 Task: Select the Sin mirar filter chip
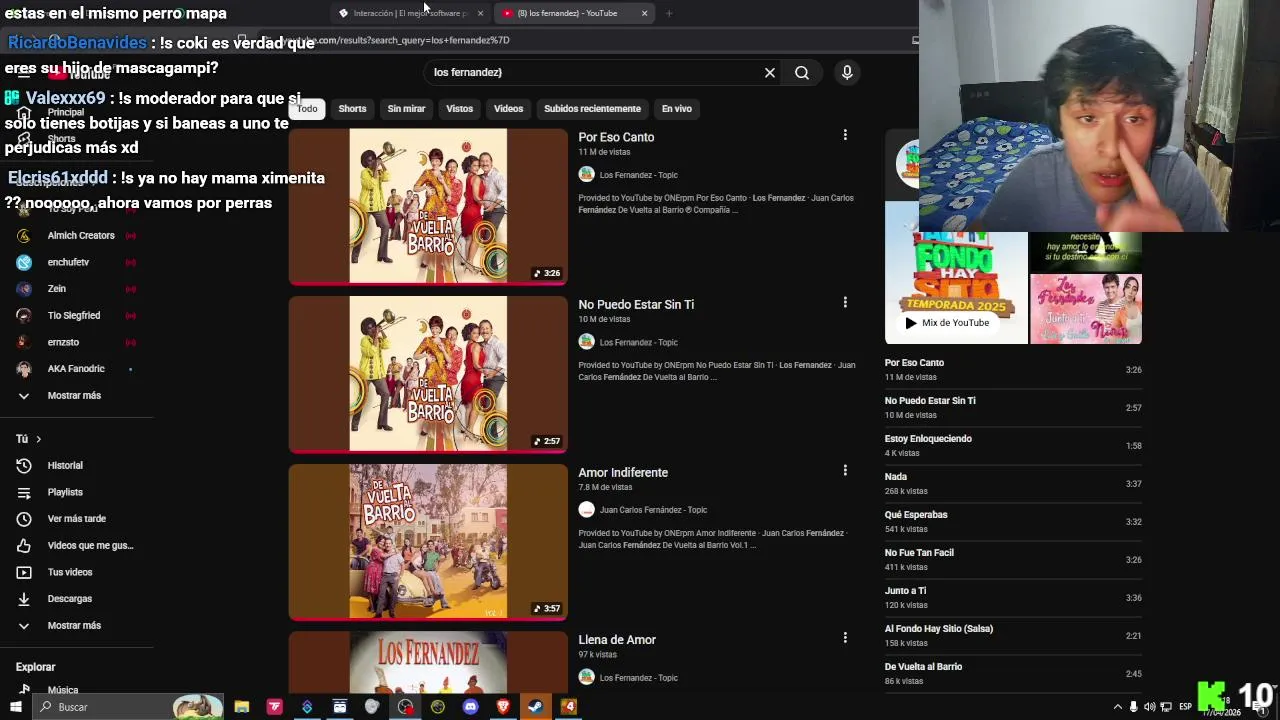point(406,108)
